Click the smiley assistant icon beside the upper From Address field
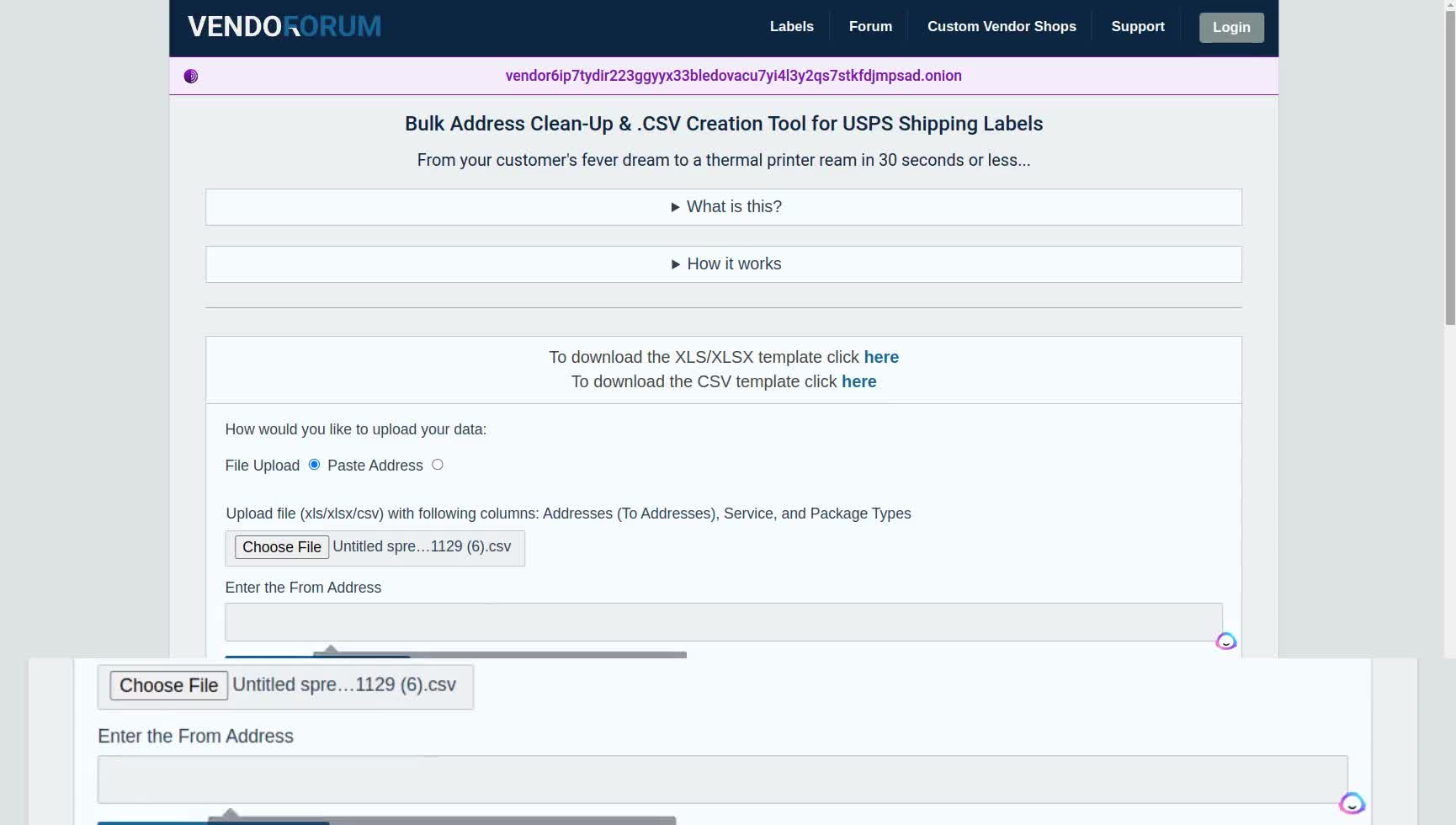This screenshot has height=825, width=1456. 1225,641
